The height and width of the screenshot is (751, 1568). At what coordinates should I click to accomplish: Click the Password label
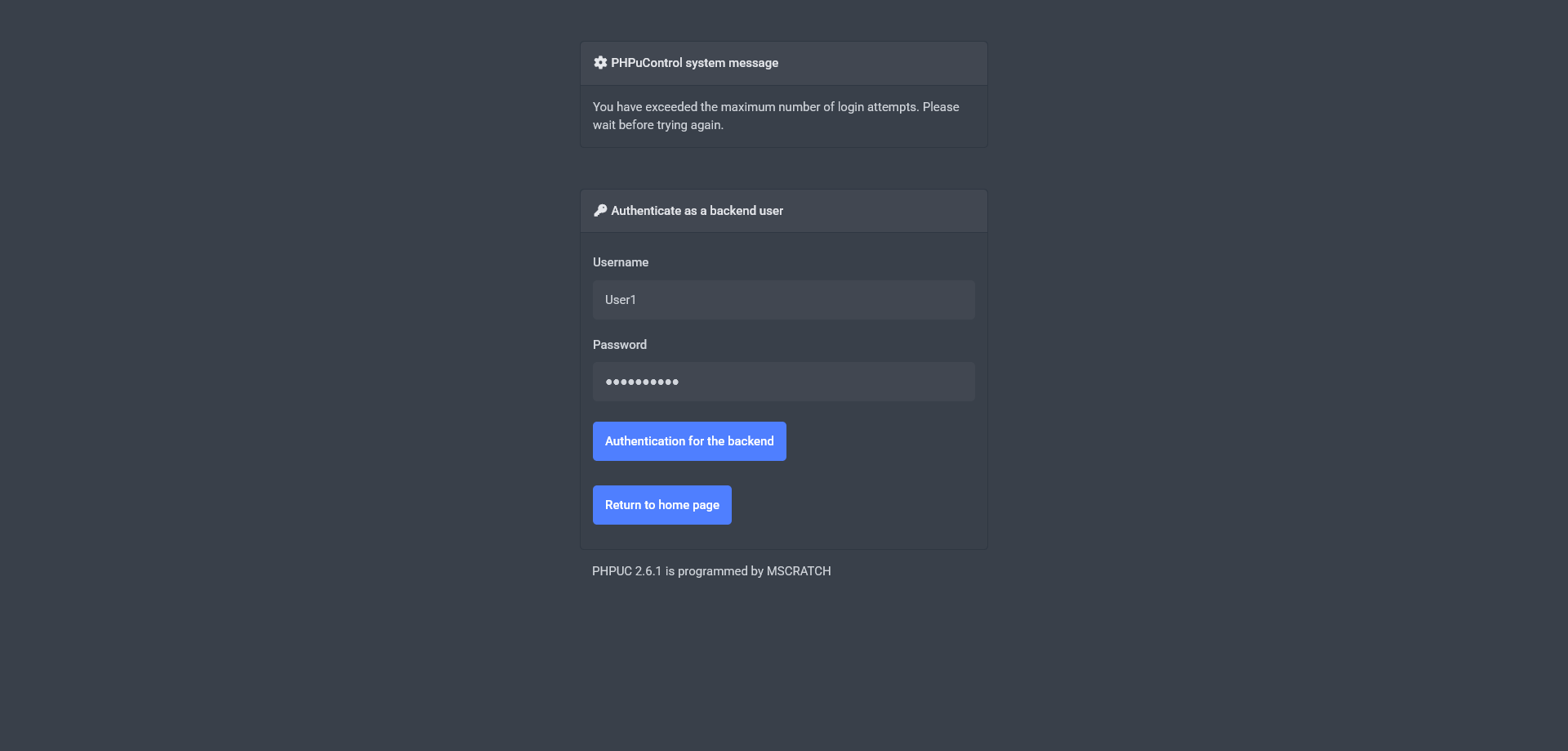620,345
